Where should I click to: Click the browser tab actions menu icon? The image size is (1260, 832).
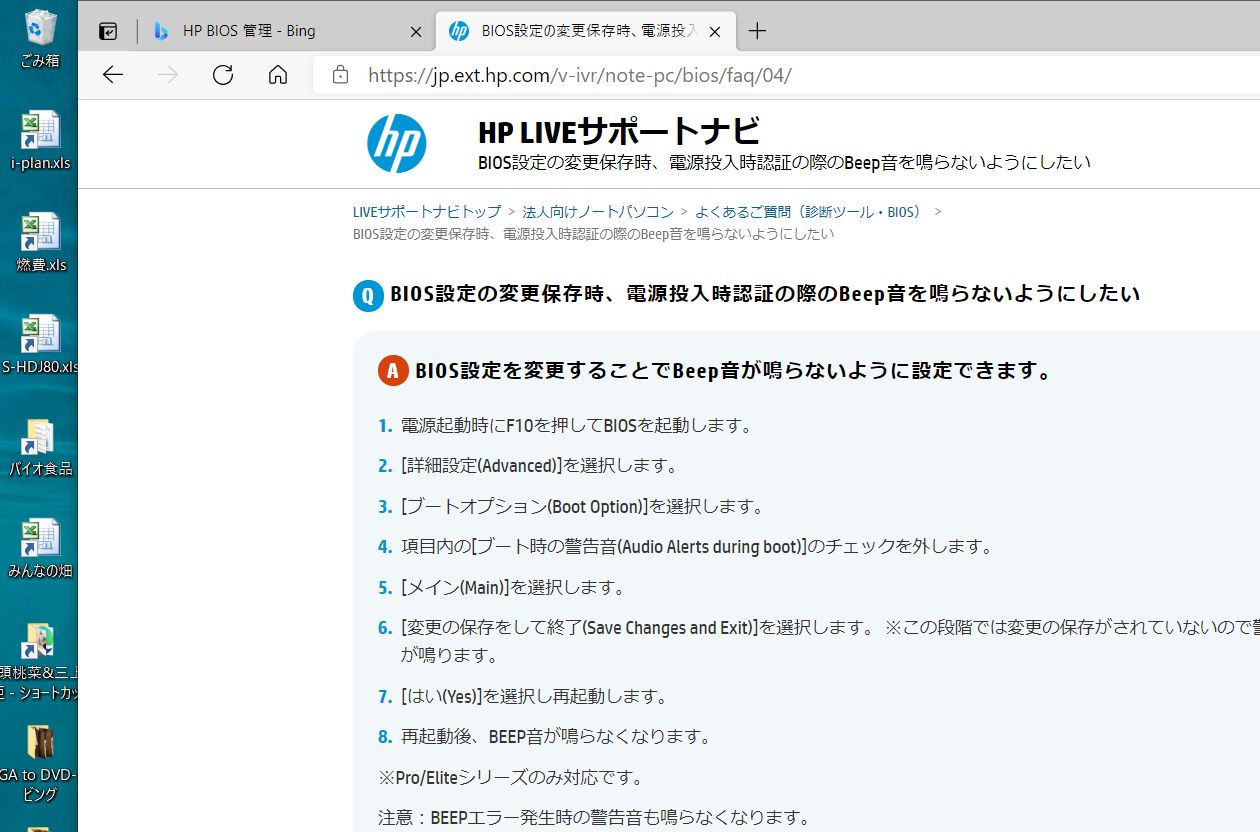pyautogui.click(x=108, y=31)
